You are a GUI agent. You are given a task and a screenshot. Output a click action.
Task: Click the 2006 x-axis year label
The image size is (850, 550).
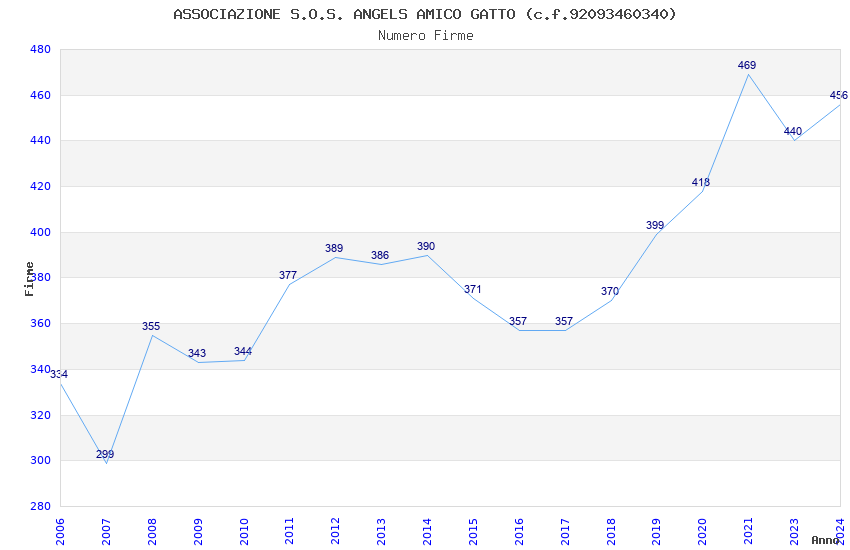[x=60, y=531]
